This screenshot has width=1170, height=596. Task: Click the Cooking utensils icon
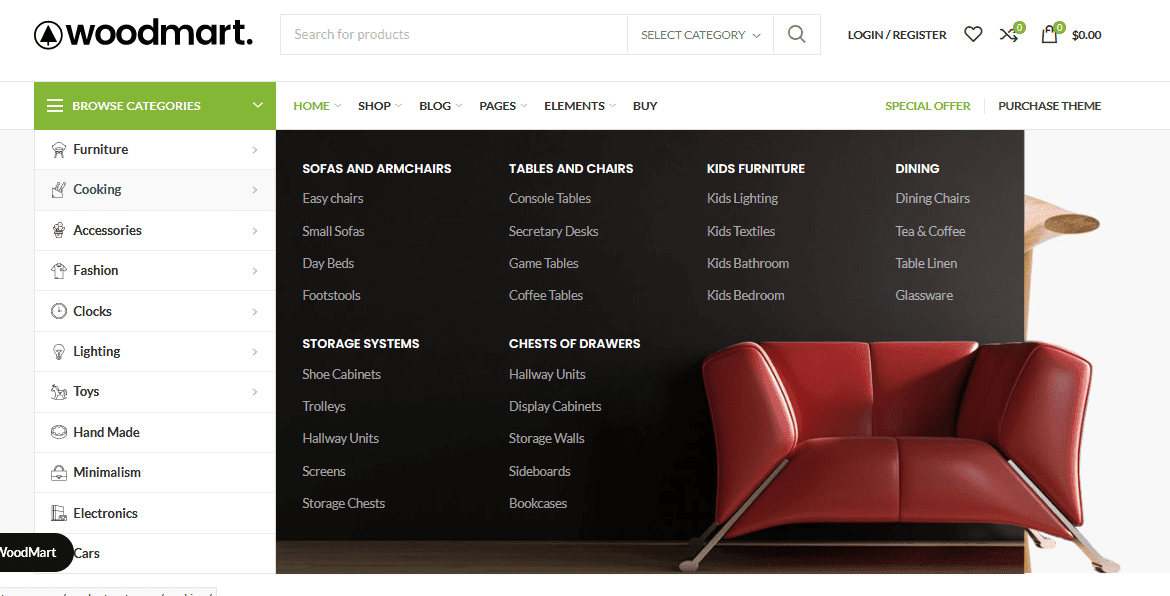58,189
